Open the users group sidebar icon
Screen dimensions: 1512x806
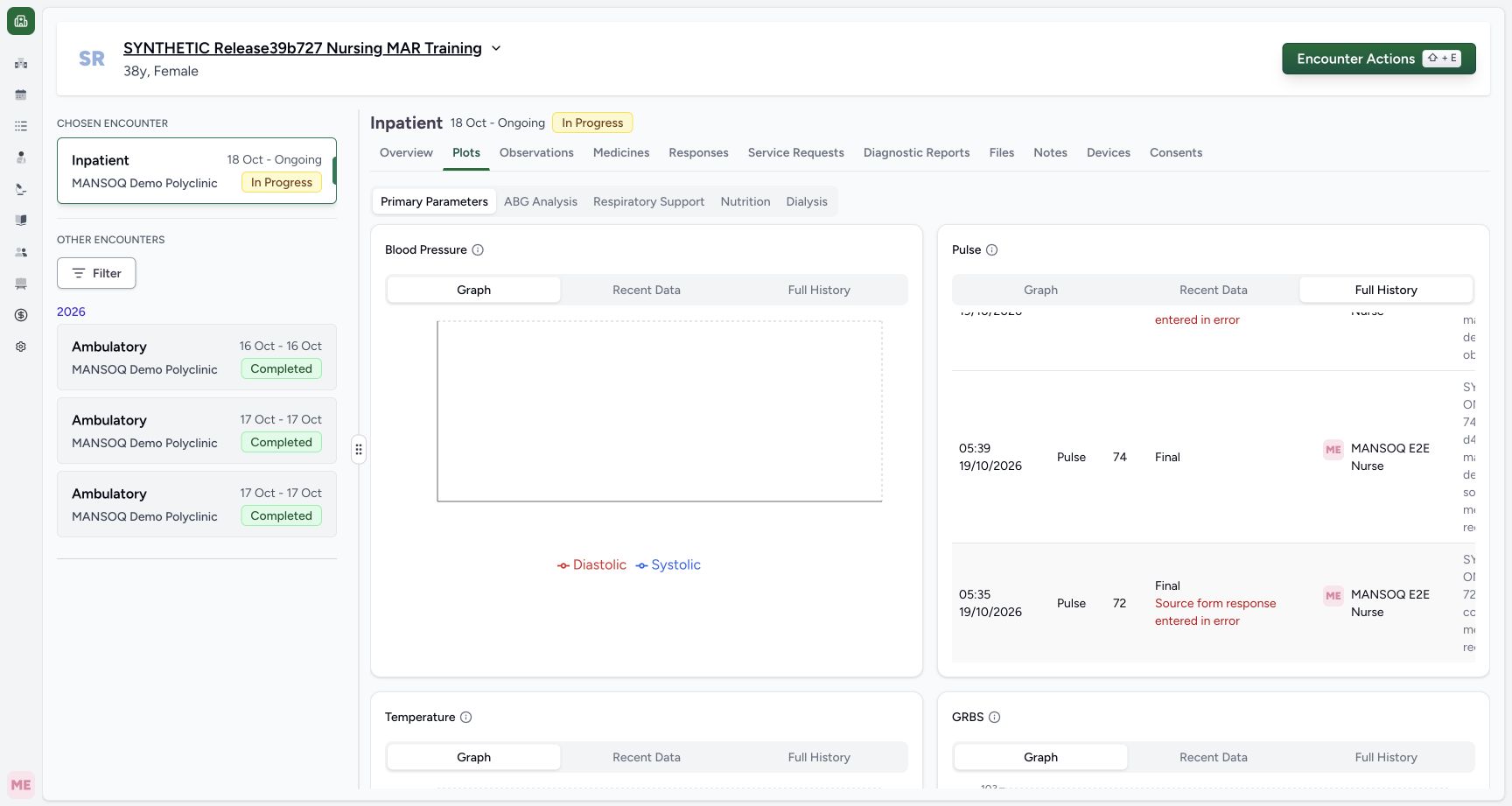point(21,252)
